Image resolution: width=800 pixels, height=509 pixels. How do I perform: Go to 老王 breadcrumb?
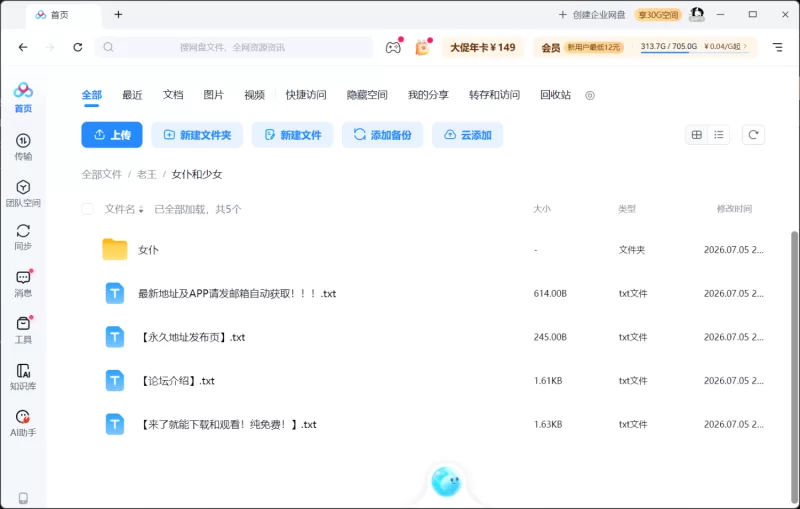tap(147, 174)
